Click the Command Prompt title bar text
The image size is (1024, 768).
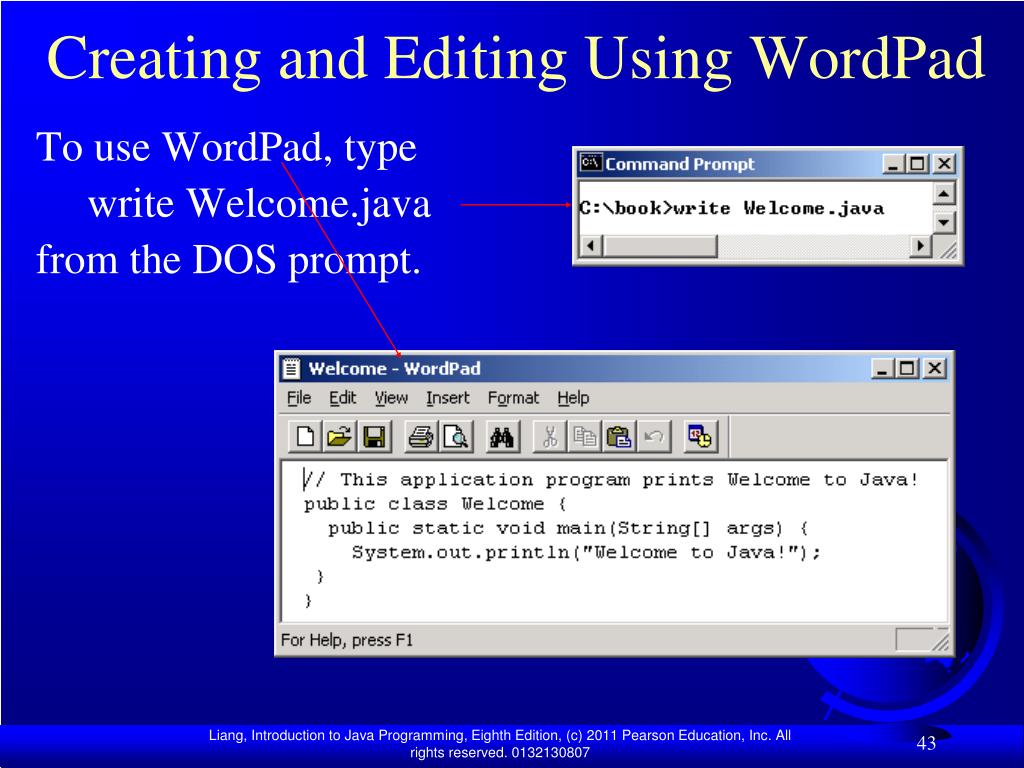click(679, 164)
